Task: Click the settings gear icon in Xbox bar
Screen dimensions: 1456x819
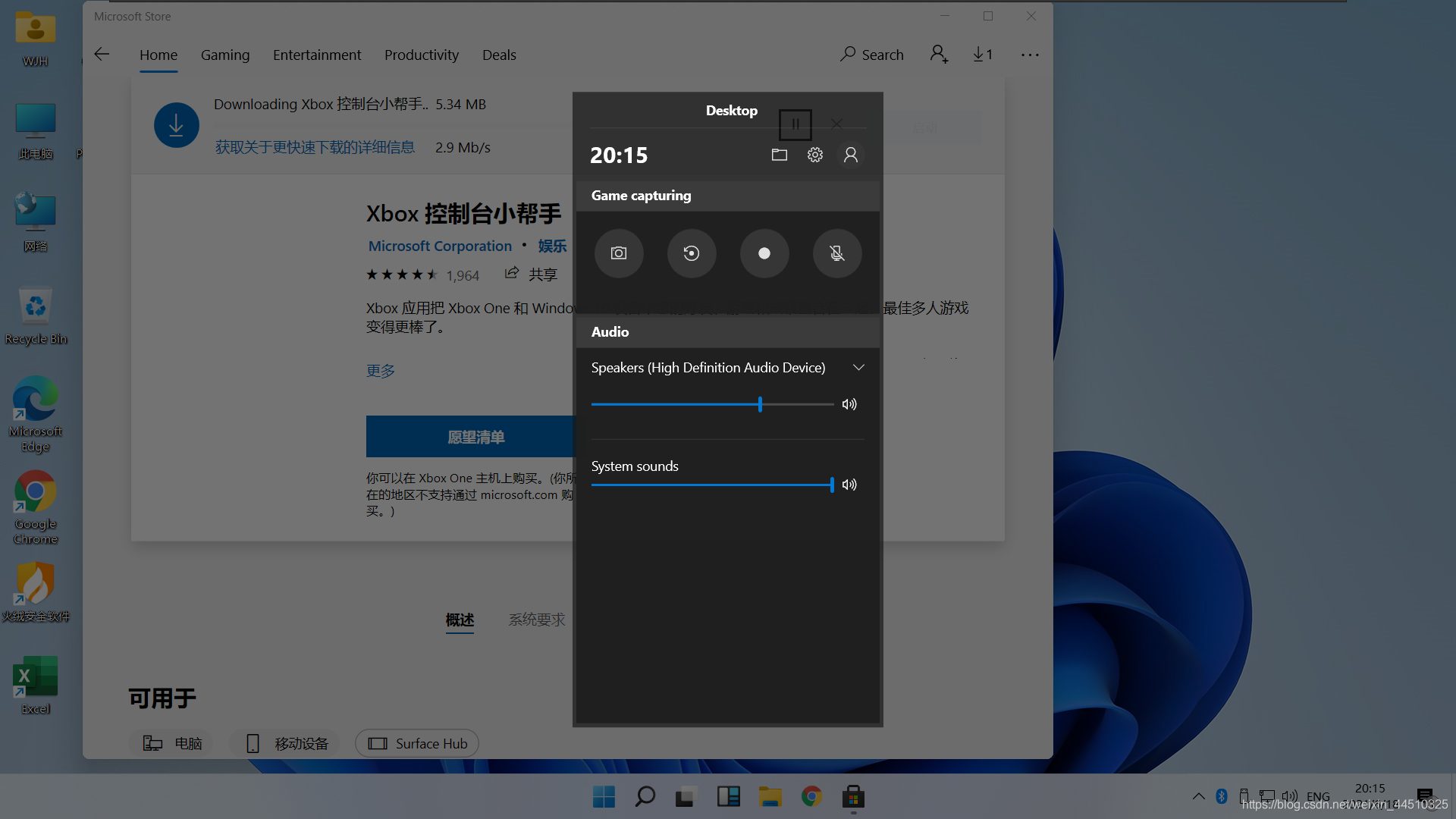Action: click(815, 154)
